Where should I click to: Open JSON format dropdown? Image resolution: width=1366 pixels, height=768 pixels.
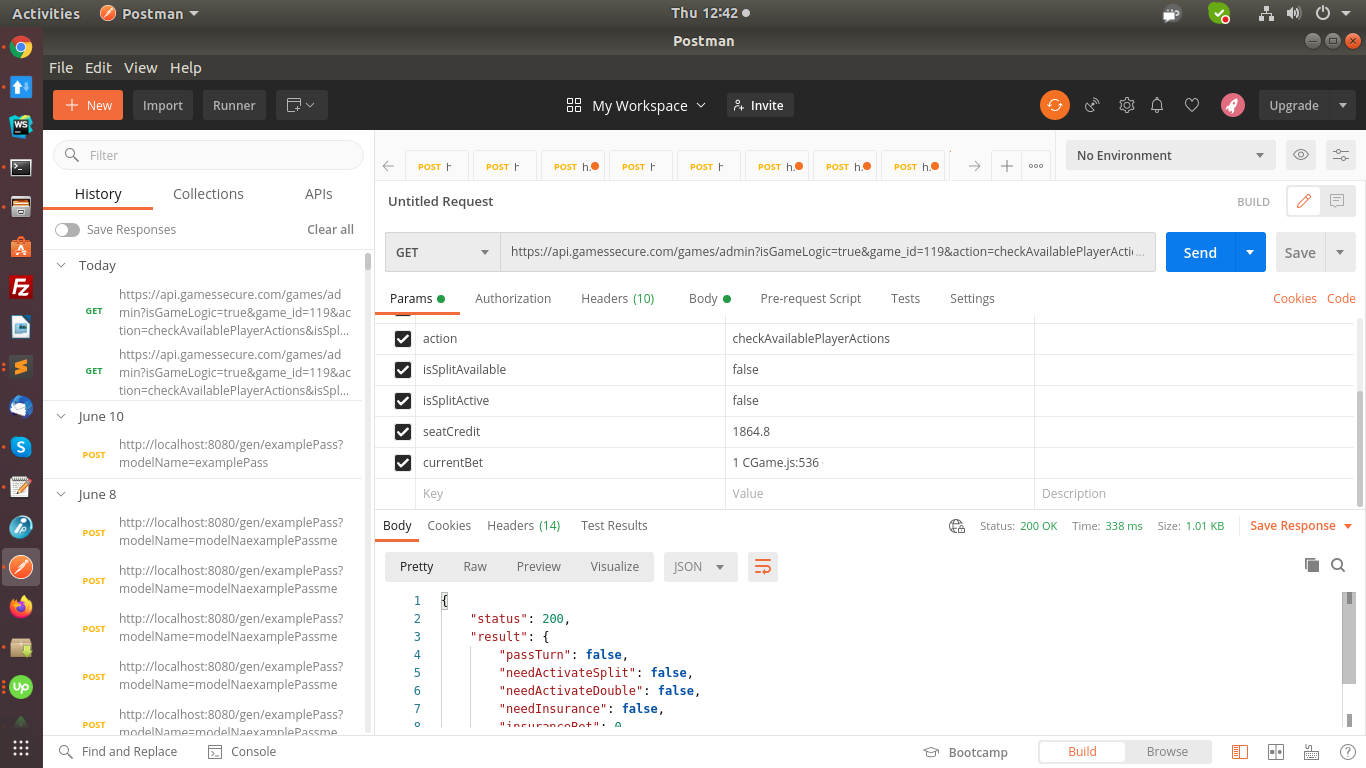700,567
